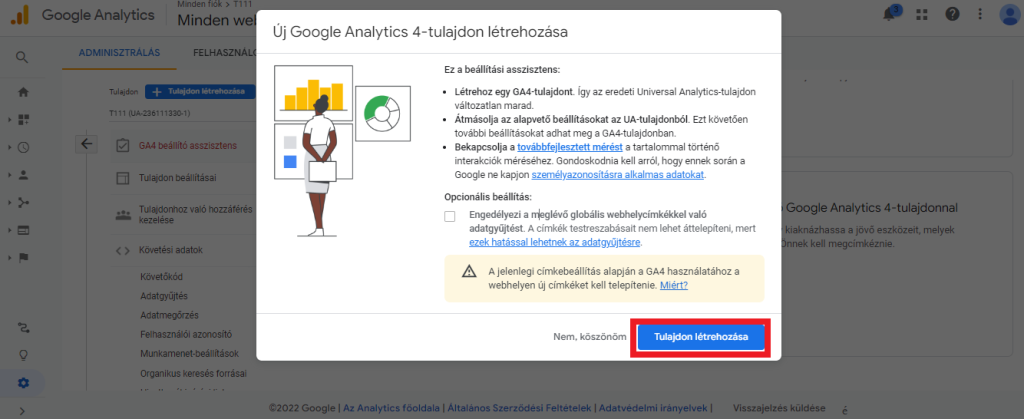Expand the real-time section arrow in the sidebar
1024x419 pixels.
(9, 147)
